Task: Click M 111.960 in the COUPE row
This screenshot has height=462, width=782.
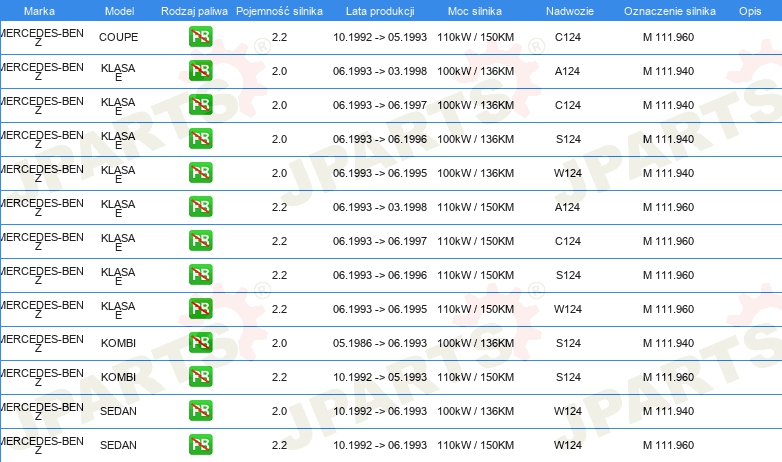Action: coord(668,37)
